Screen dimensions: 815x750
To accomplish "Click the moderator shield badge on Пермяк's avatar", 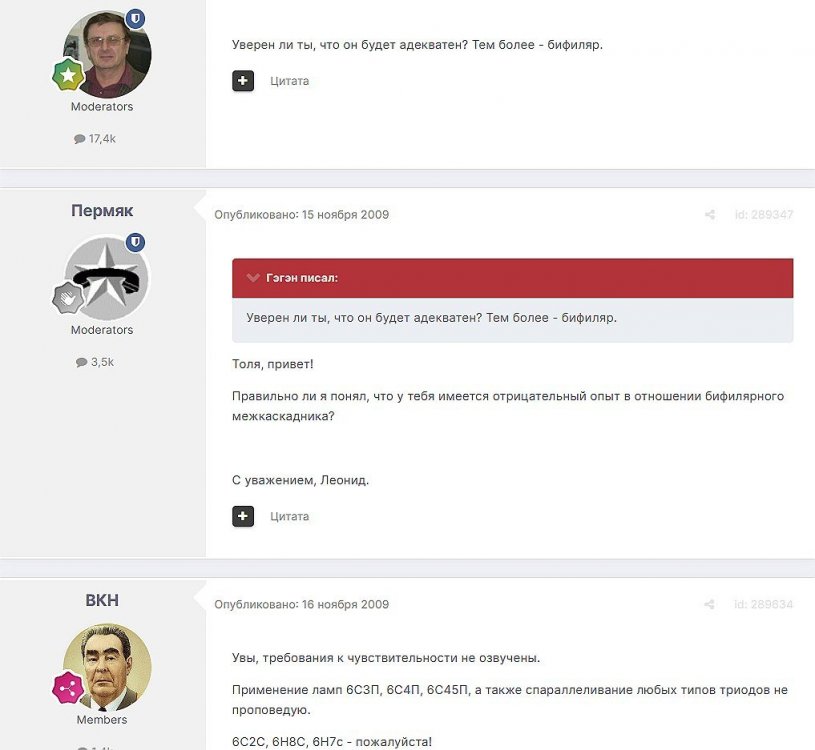I will (136, 242).
